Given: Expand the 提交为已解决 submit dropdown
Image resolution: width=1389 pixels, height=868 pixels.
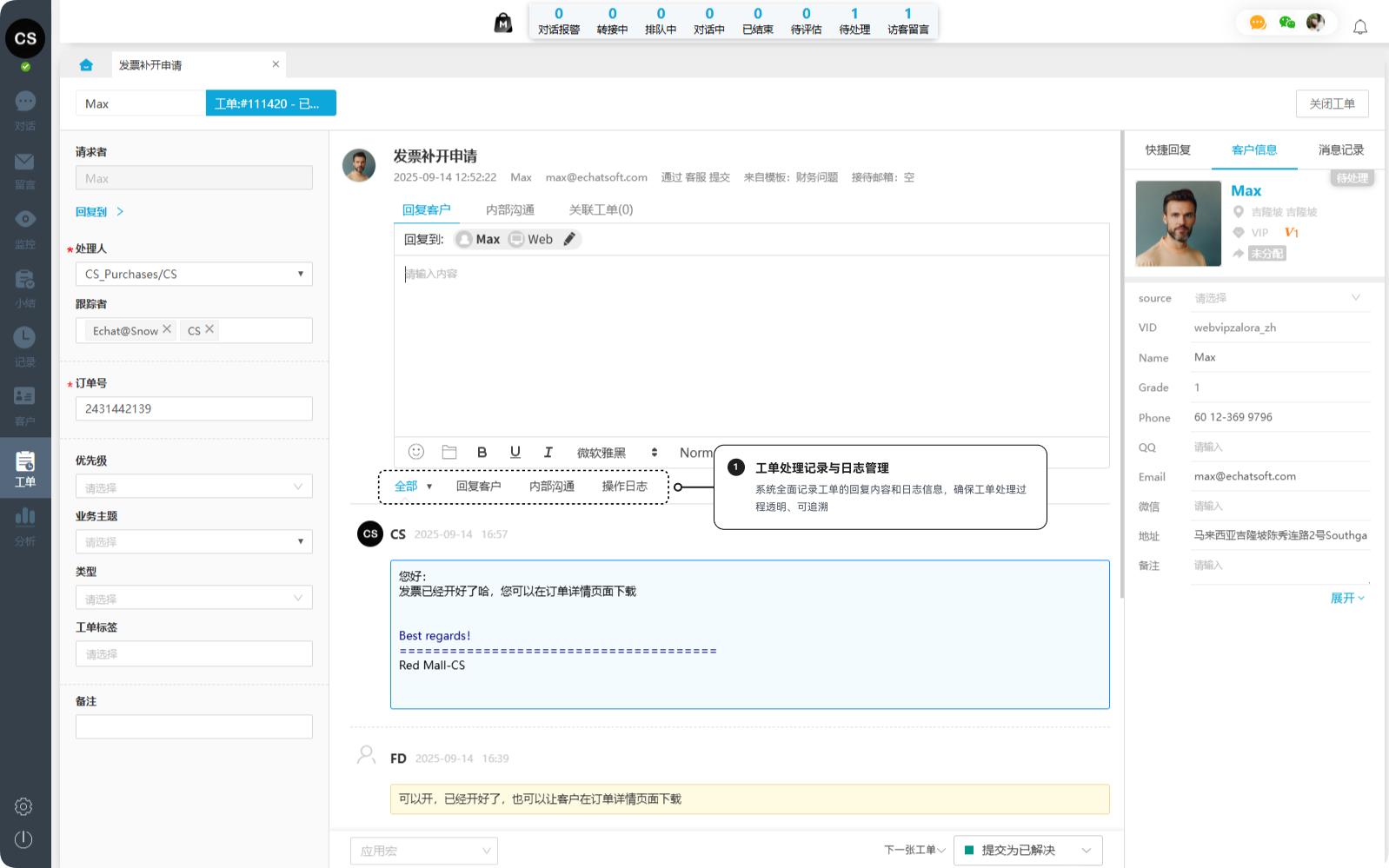Looking at the screenshot, I should [x=1086, y=850].
